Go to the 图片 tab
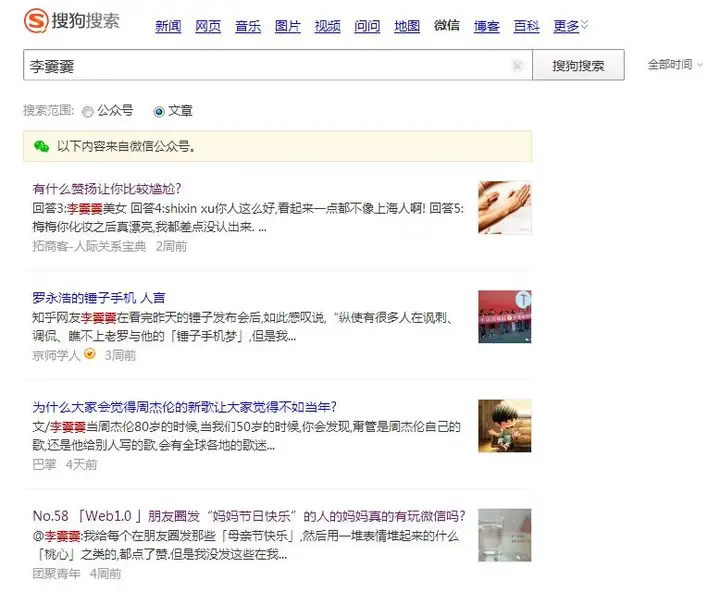Image resolution: width=720 pixels, height=592 pixels. [x=287, y=26]
